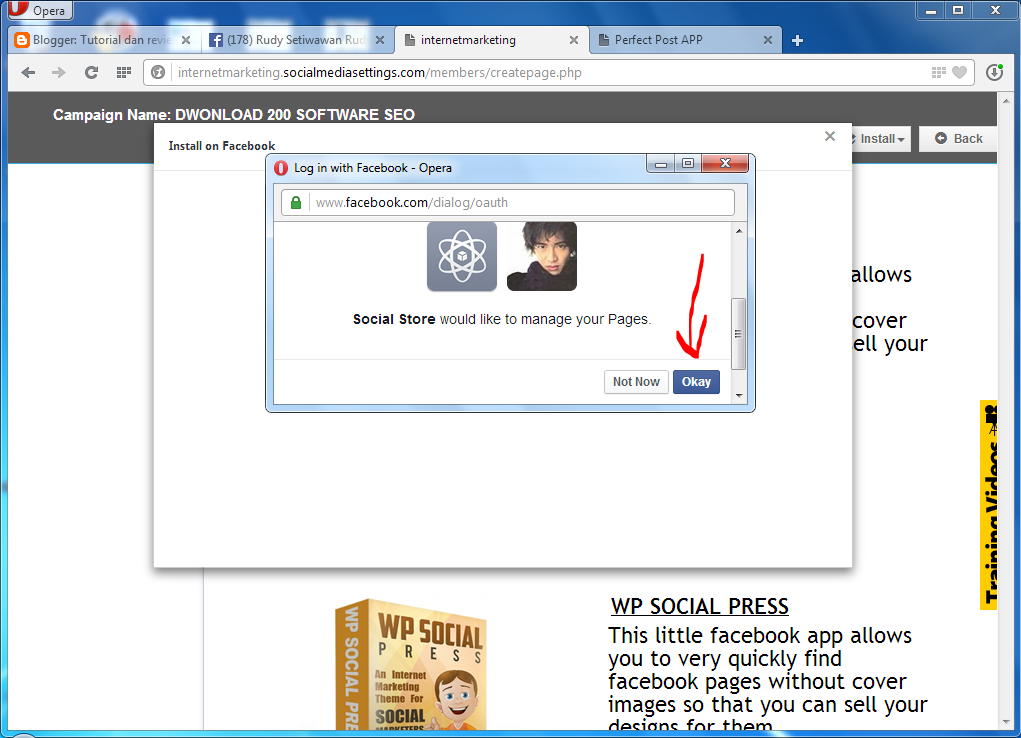The height and width of the screenshot is (738, 1021).
Task: Click the heart bookmark icon
Action: [x=959, y=72]
